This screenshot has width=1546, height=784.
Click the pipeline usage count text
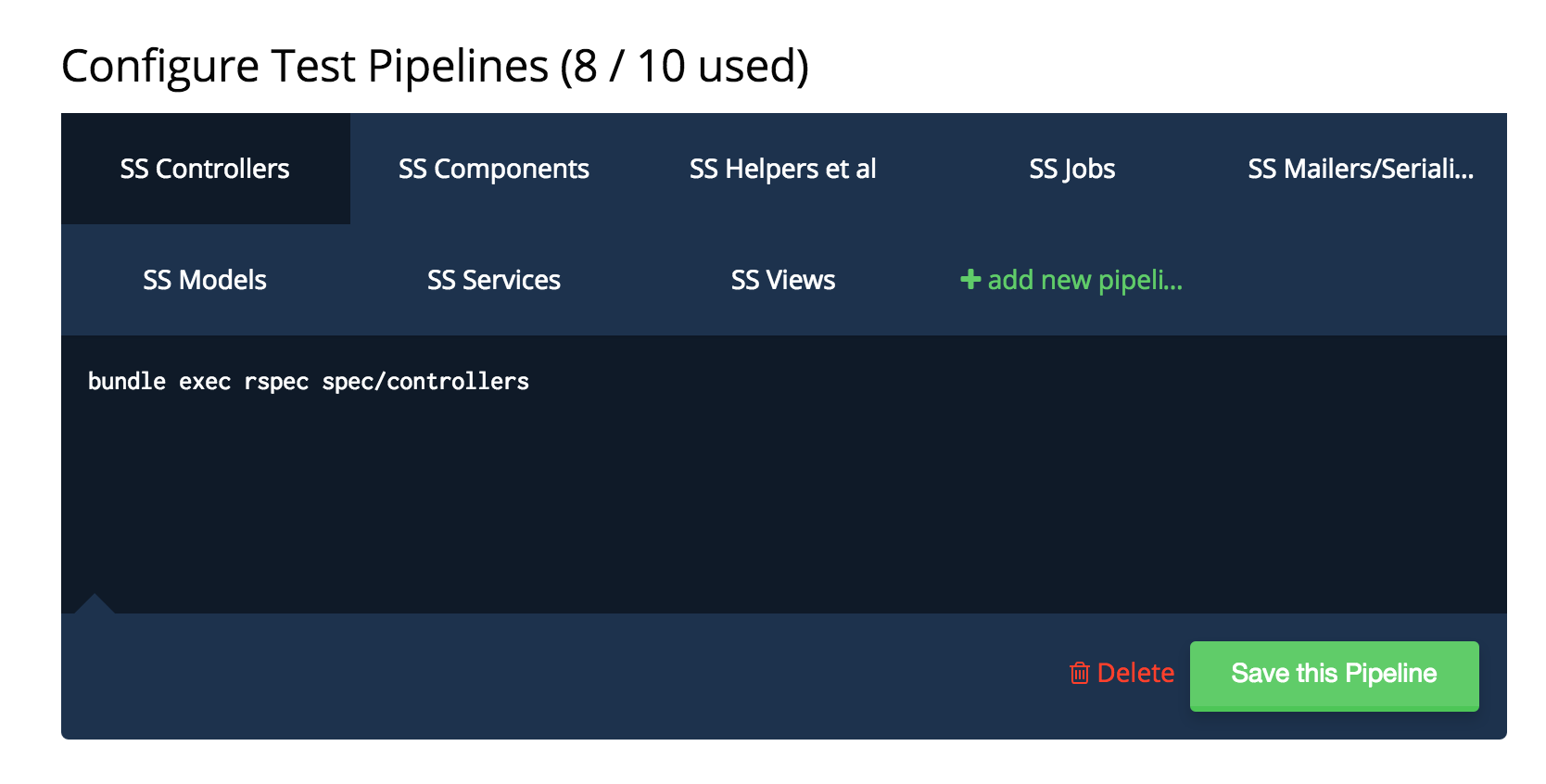coord(683,65)
